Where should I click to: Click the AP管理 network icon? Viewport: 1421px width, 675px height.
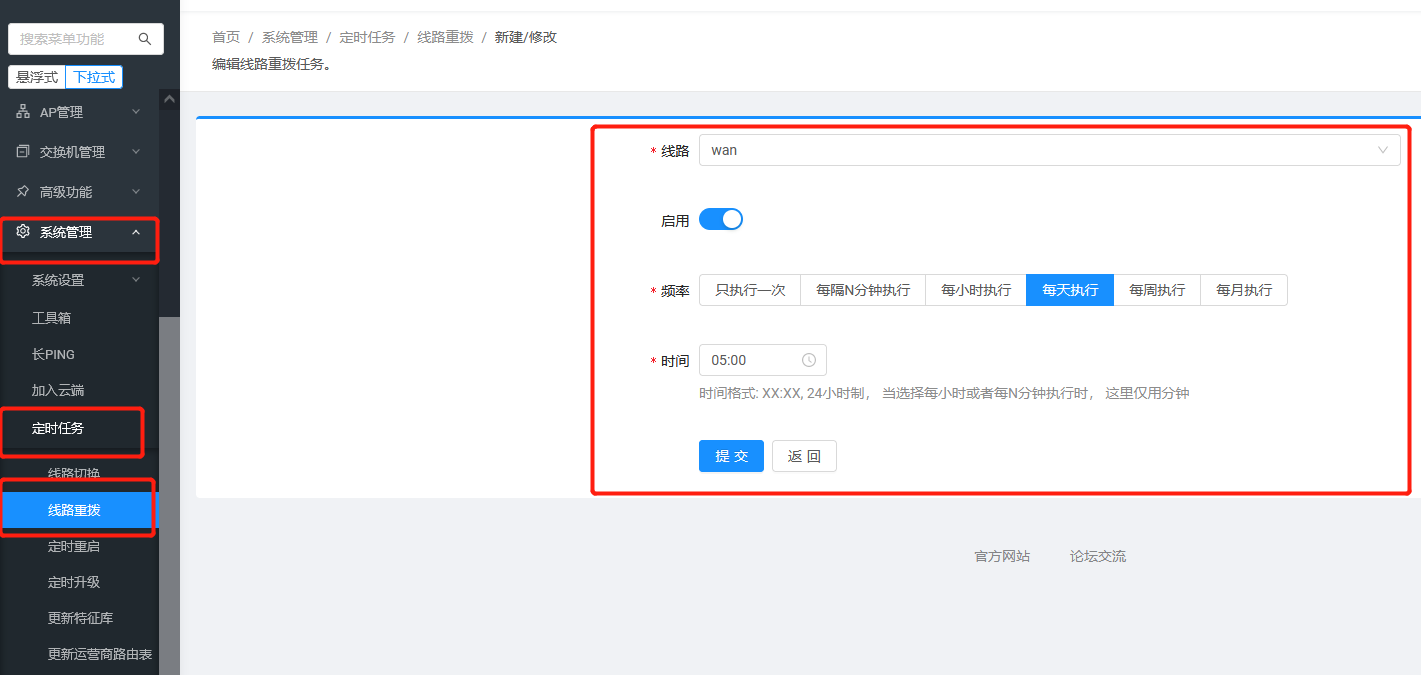23,112
